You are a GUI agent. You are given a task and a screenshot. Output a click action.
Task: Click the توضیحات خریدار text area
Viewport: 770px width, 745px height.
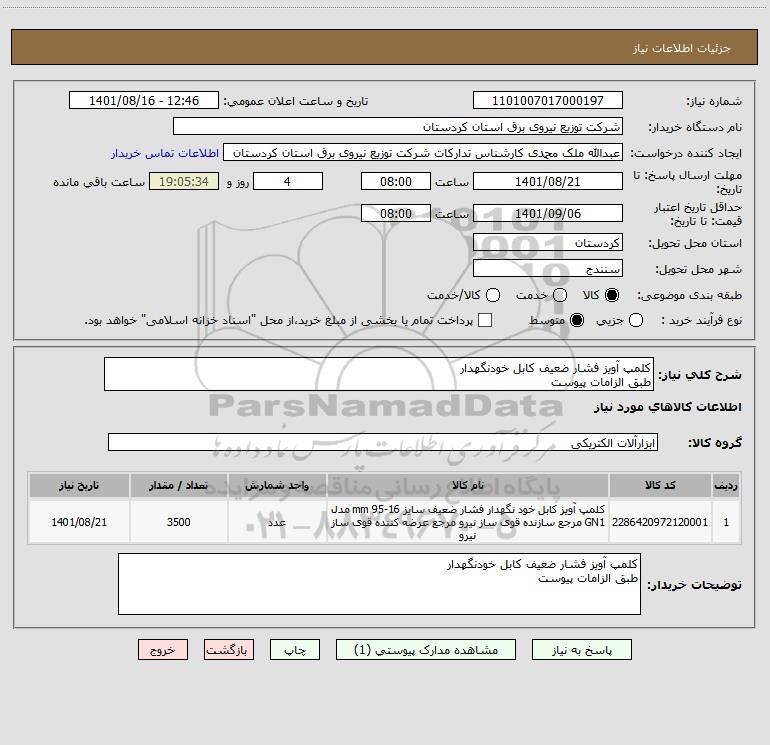[379, 584]
